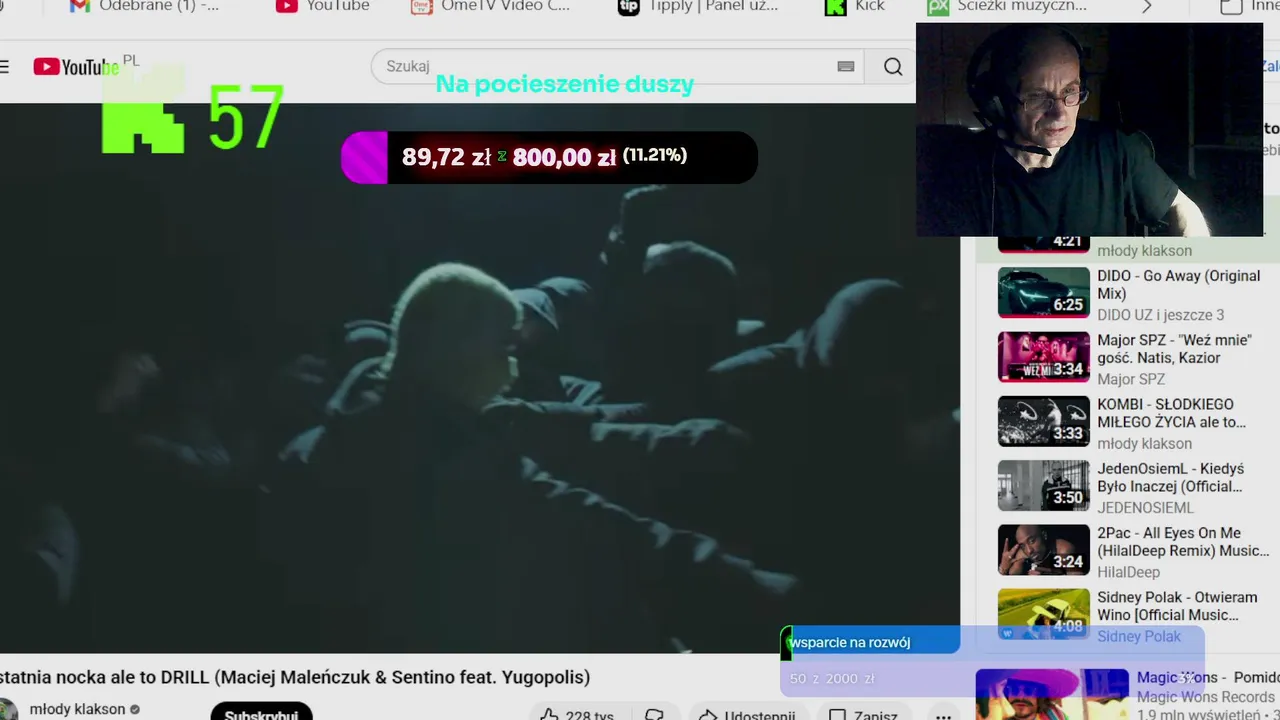Open the Ścieżki muzyczne bookmark
1280x720 pixels.
[1007, 6]
